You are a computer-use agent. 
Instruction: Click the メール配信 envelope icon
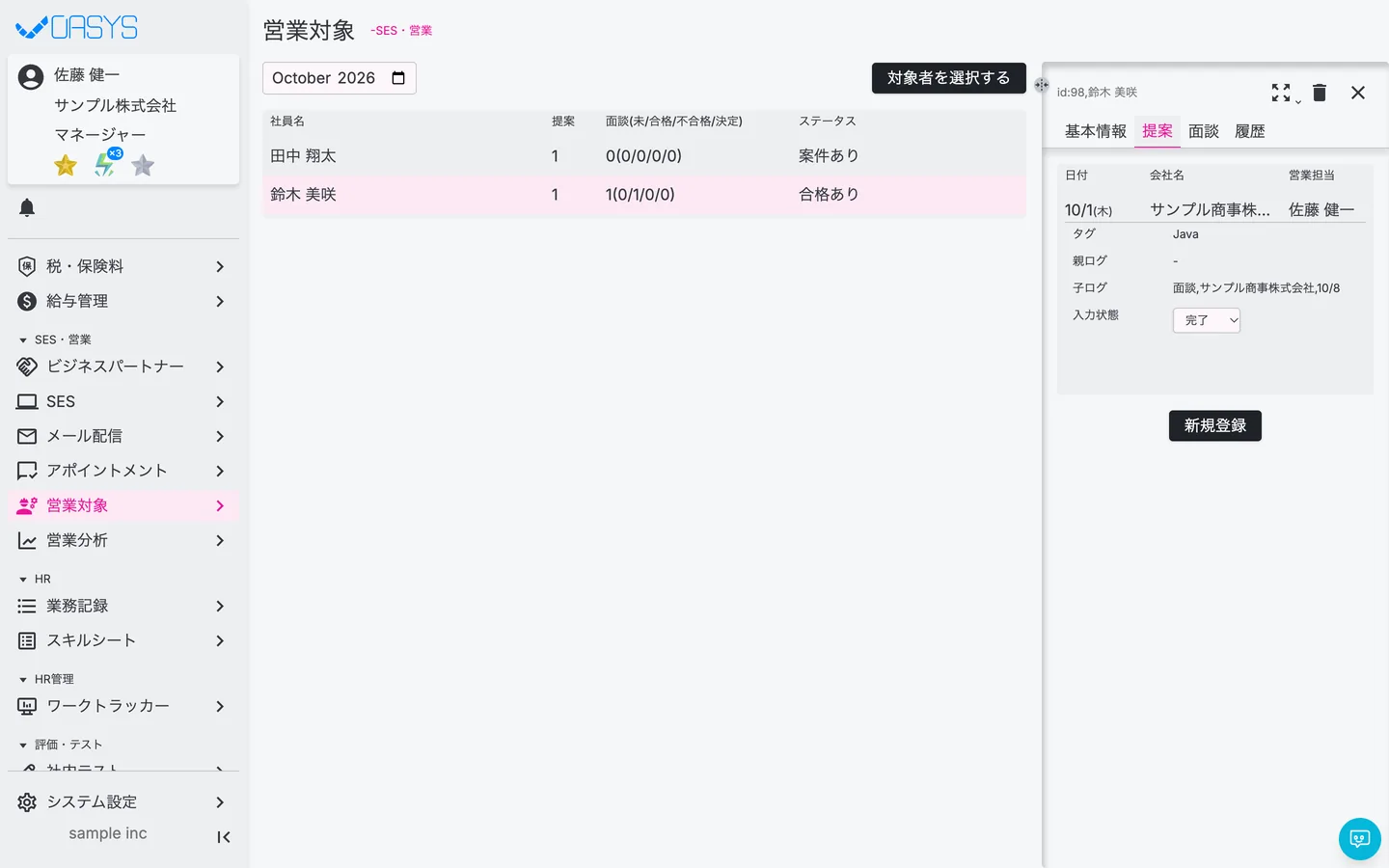pyautogui.click(x=27, y=436)
